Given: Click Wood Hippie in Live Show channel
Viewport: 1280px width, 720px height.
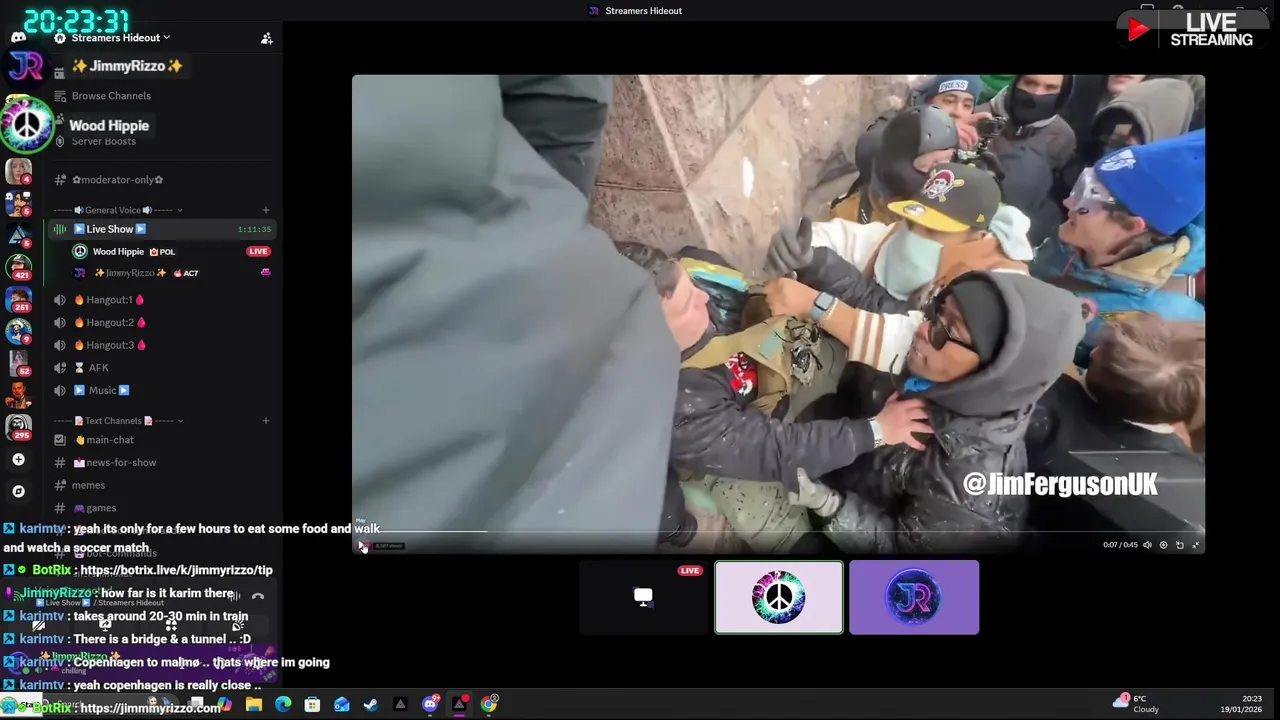Looking at the screenshot, I should 118,252.
